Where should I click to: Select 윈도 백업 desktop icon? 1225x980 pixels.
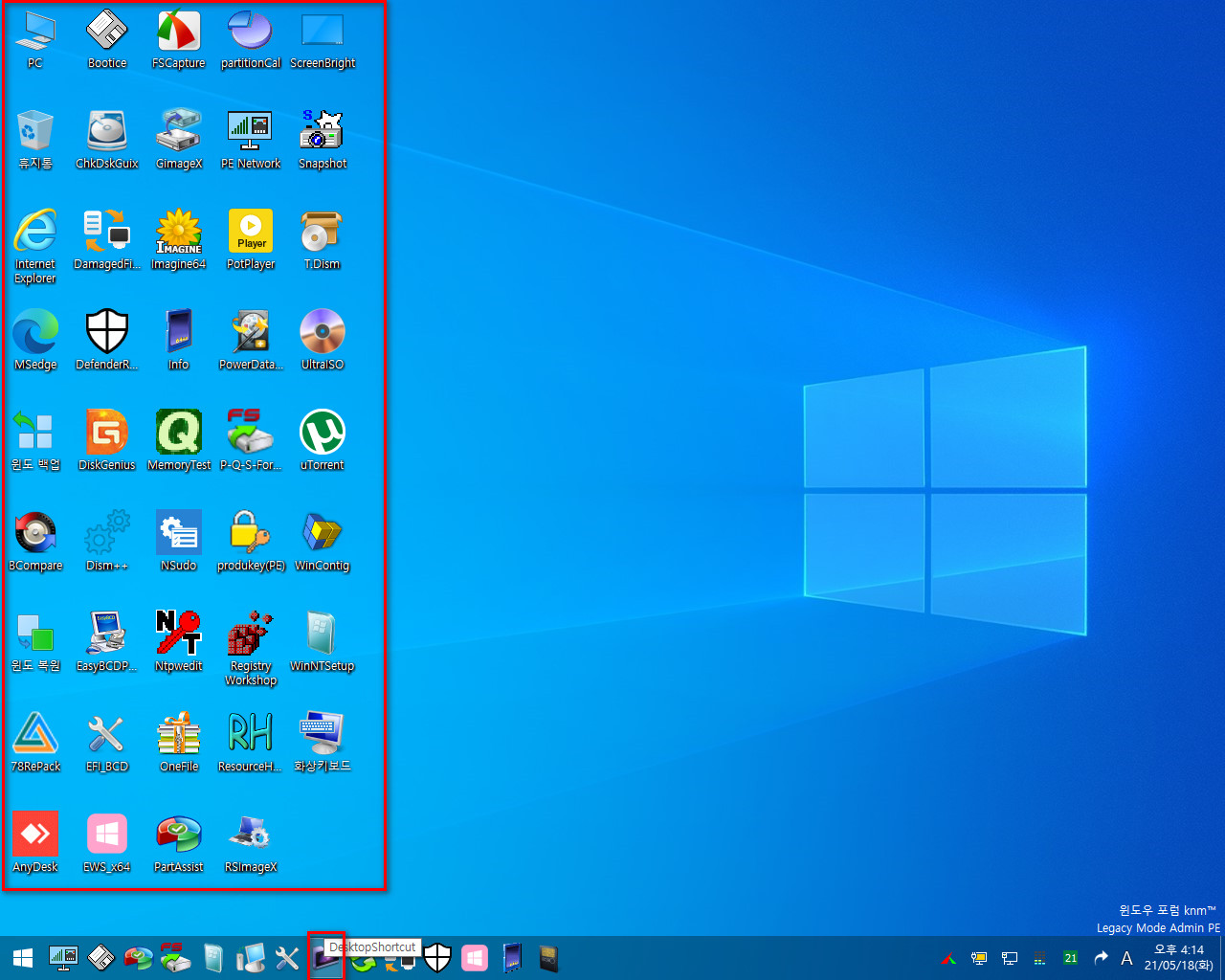coord(35,442)
